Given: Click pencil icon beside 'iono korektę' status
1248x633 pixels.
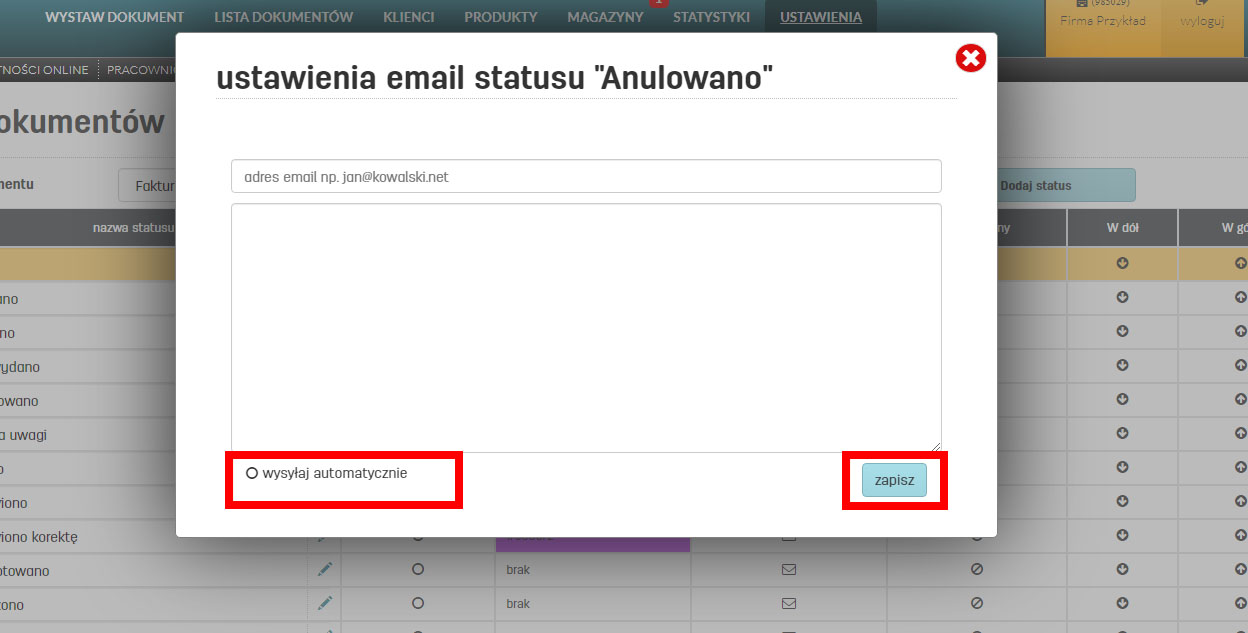Looking at the screenshot, I should [x=323, y=536].
